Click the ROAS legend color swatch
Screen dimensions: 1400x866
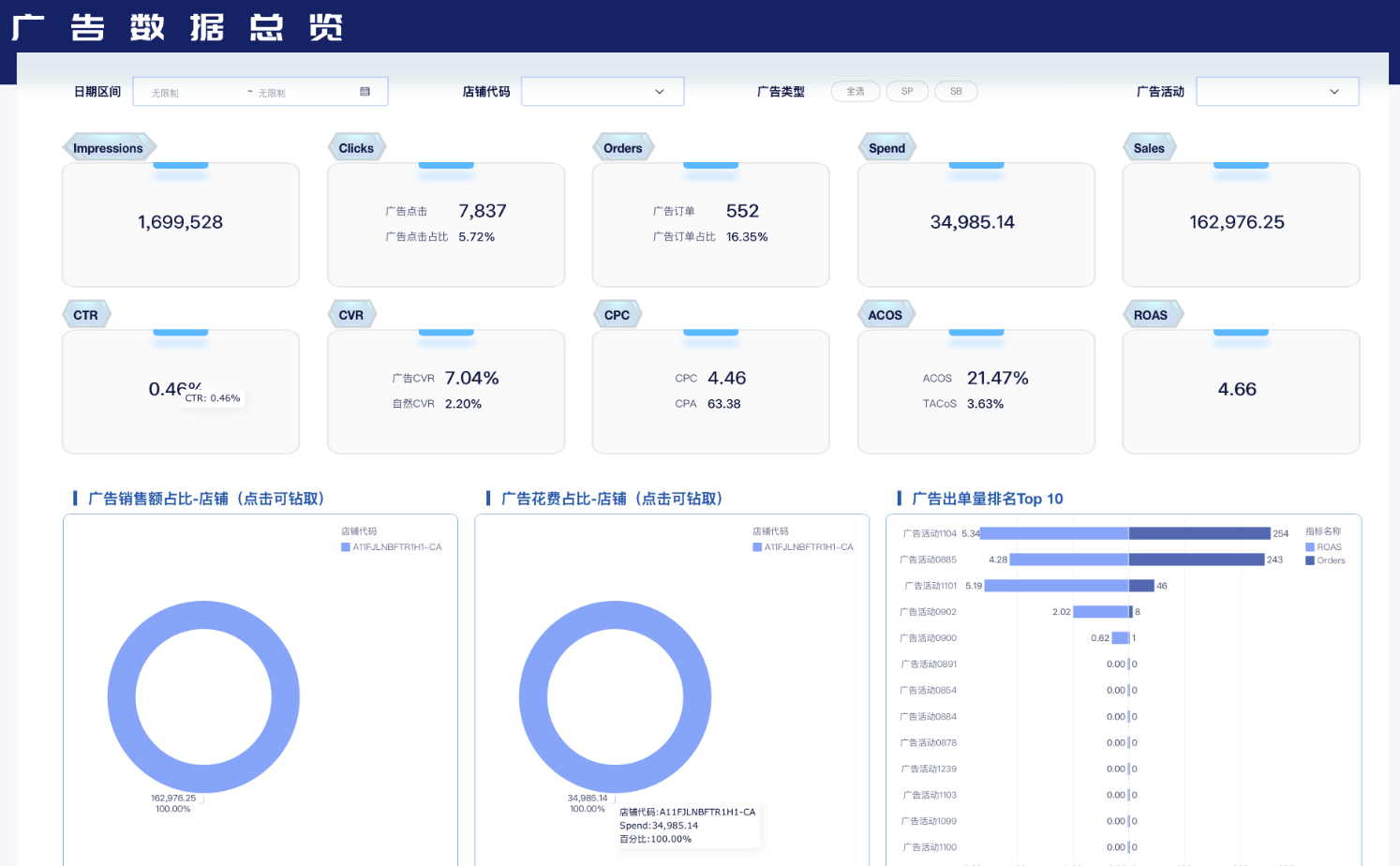coord(1310,547)
